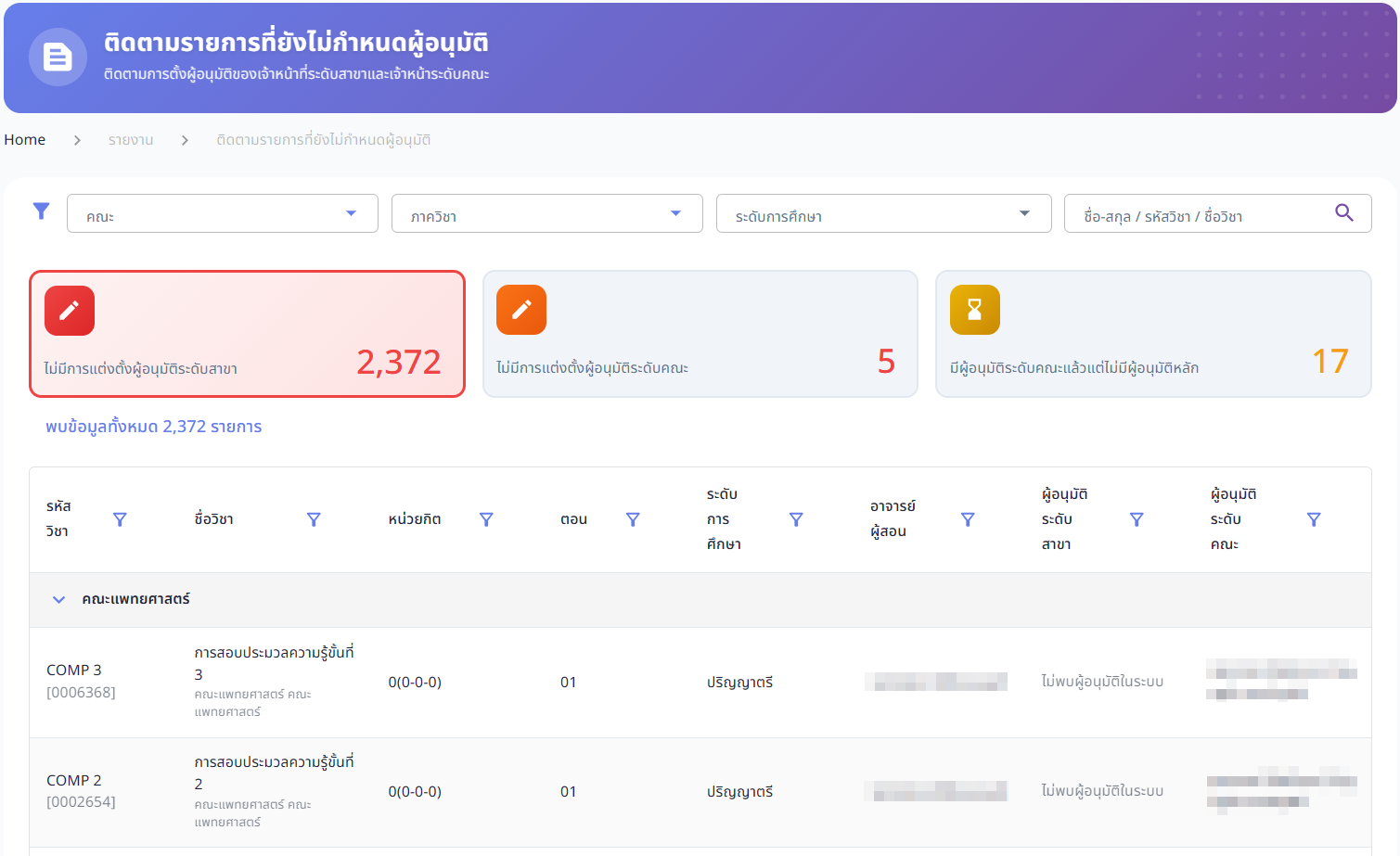The image size is (1400, 856).
Task: Open the ภาควิชา dropdown
Action: [546, 213]
